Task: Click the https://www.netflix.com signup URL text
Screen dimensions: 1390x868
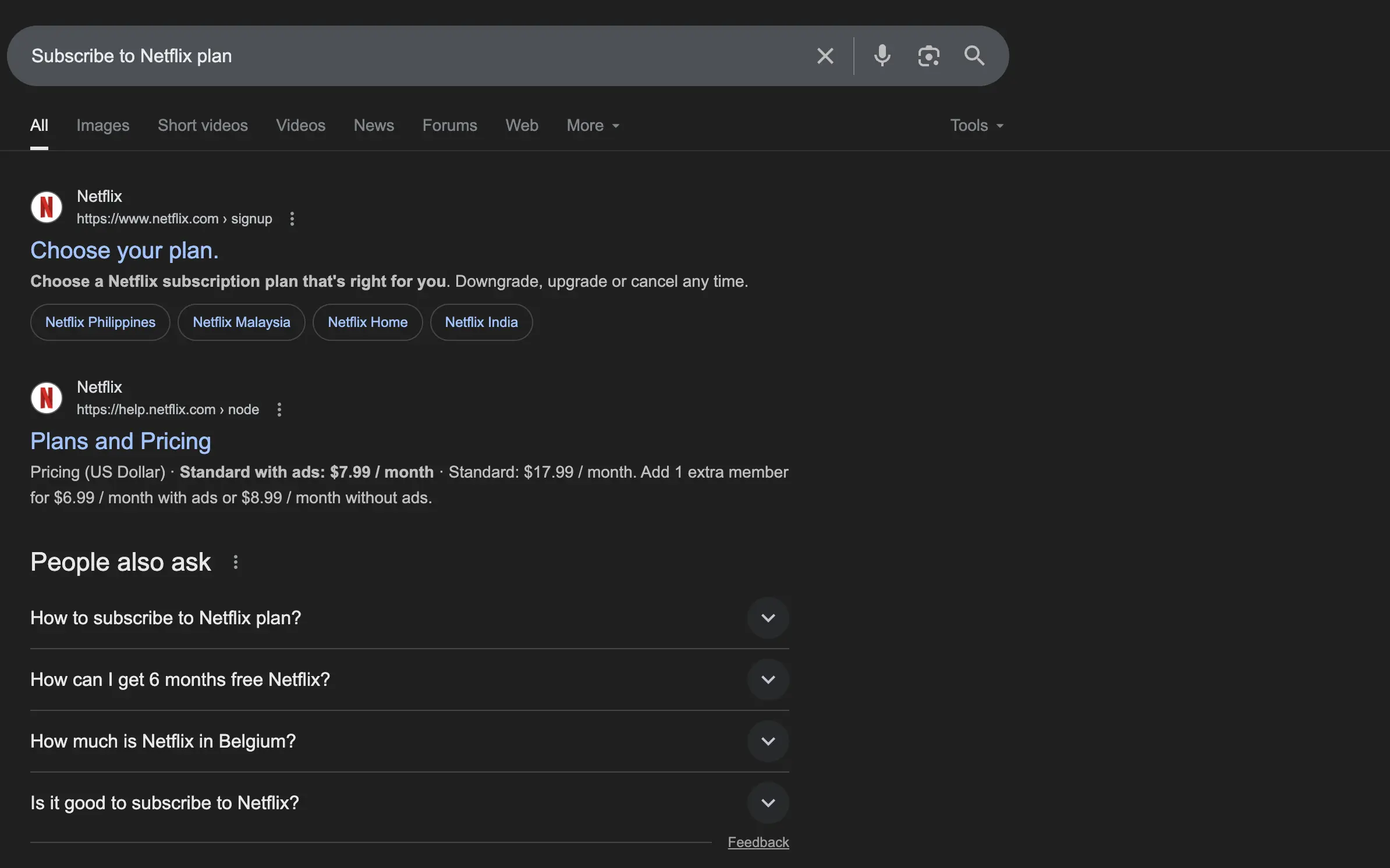Action: [175, 219]
